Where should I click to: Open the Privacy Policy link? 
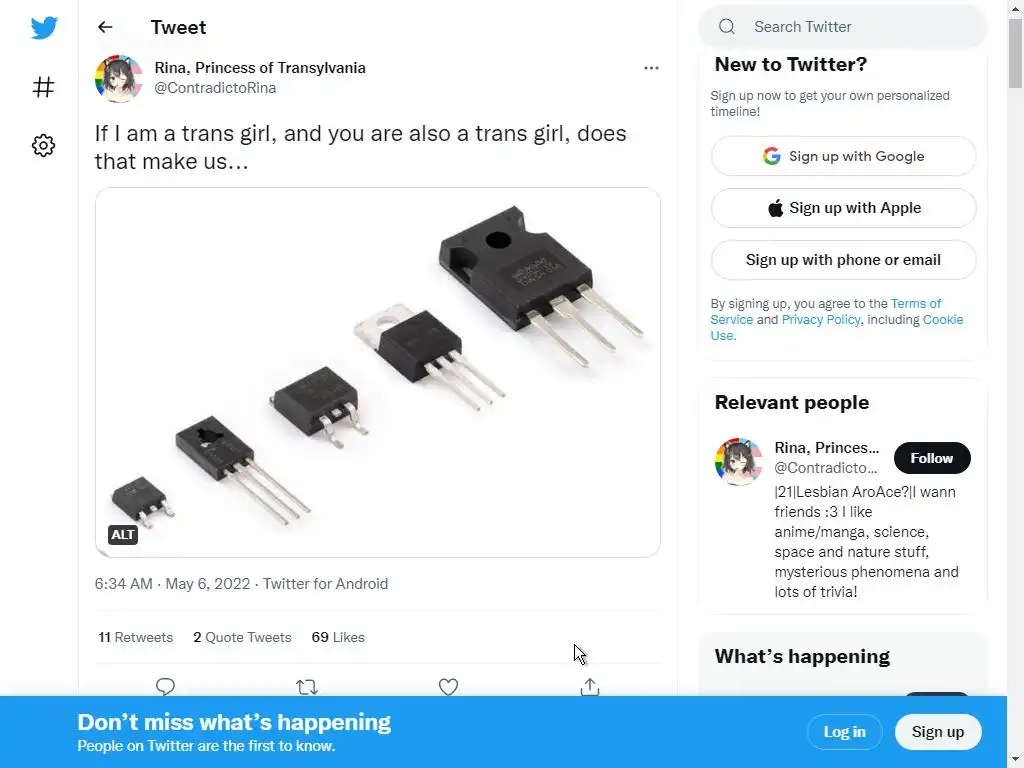click(x=820, y=320)
